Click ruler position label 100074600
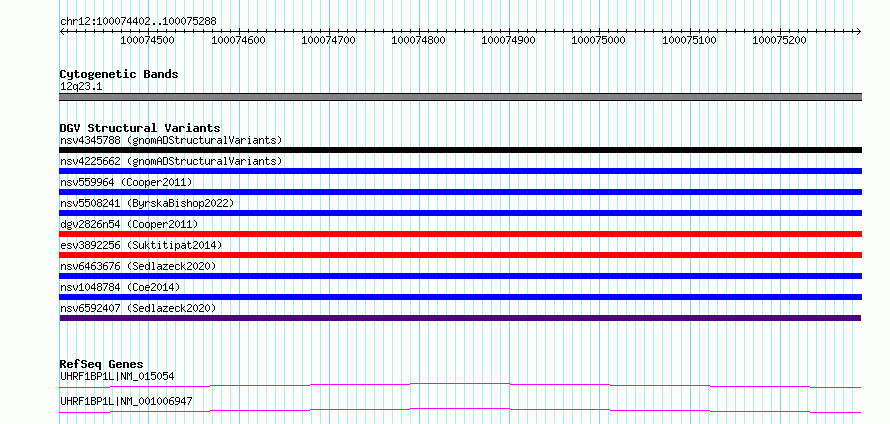The image size is (890, 424). [238, 40]
